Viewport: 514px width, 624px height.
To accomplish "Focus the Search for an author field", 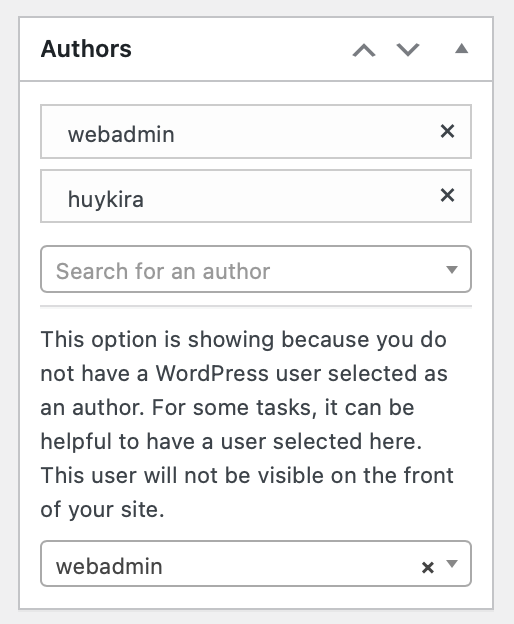I will (x=256, y=269).
